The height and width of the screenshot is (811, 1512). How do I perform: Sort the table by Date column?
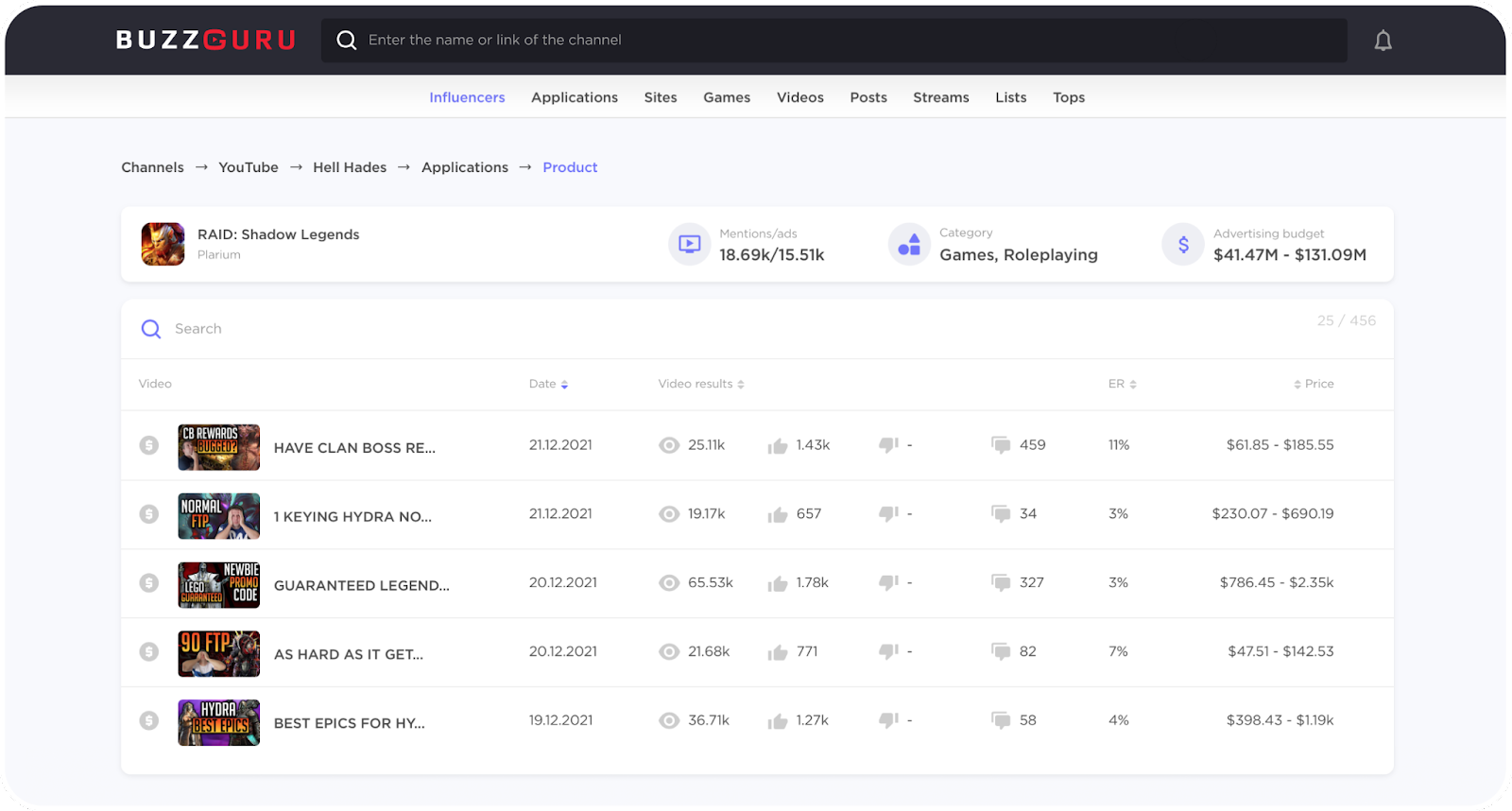548,384
